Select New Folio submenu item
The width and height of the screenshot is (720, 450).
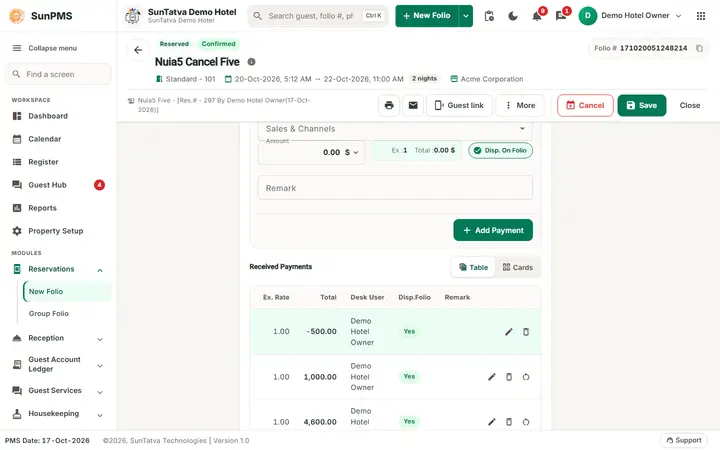tap(67, 292)
